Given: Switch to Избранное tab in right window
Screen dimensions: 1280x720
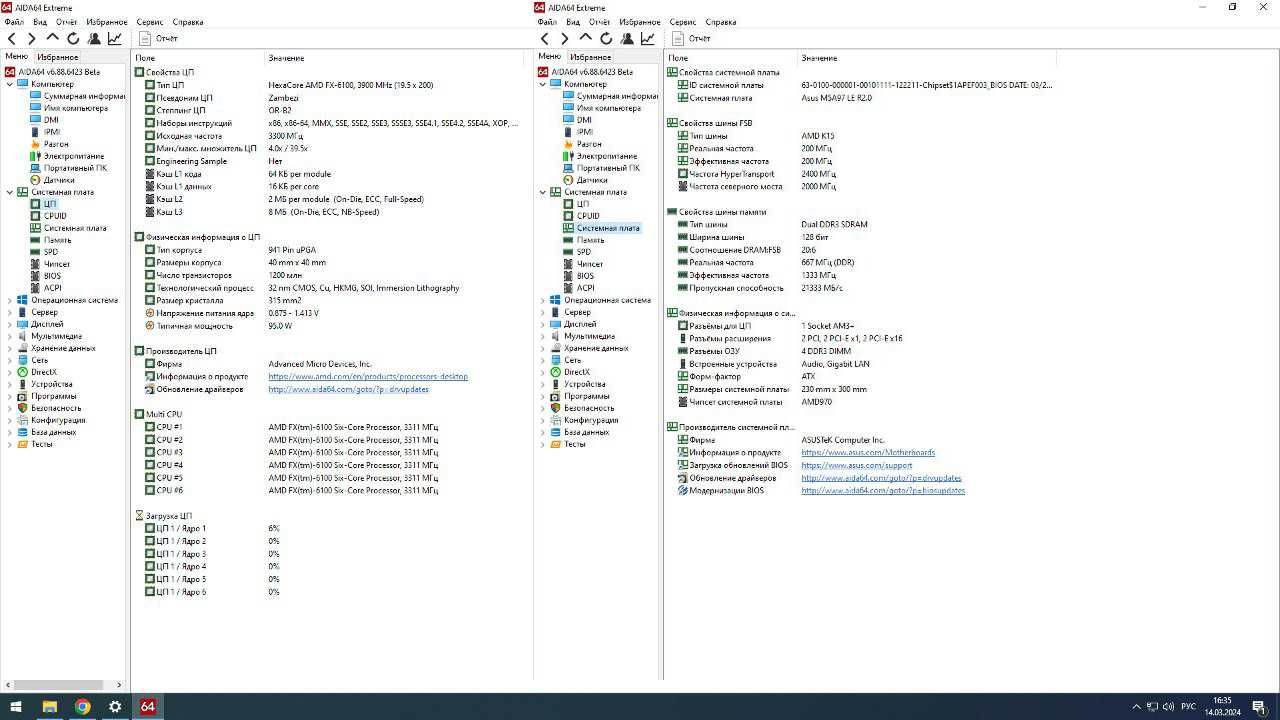Looking at the screenshot, I should click(591, 57).
